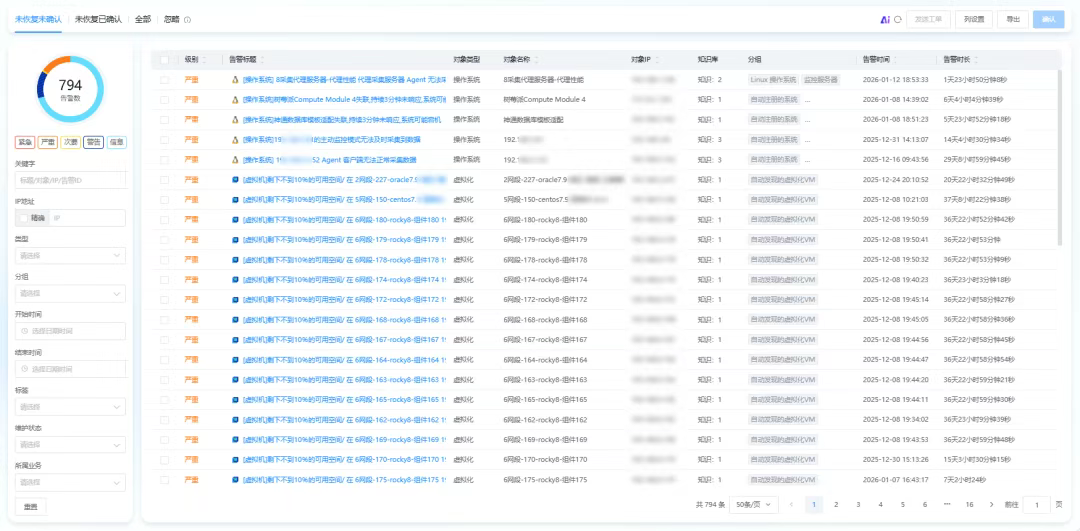Check the box for the first alarm row
1080x531 pixels.
tap(165, 79)
